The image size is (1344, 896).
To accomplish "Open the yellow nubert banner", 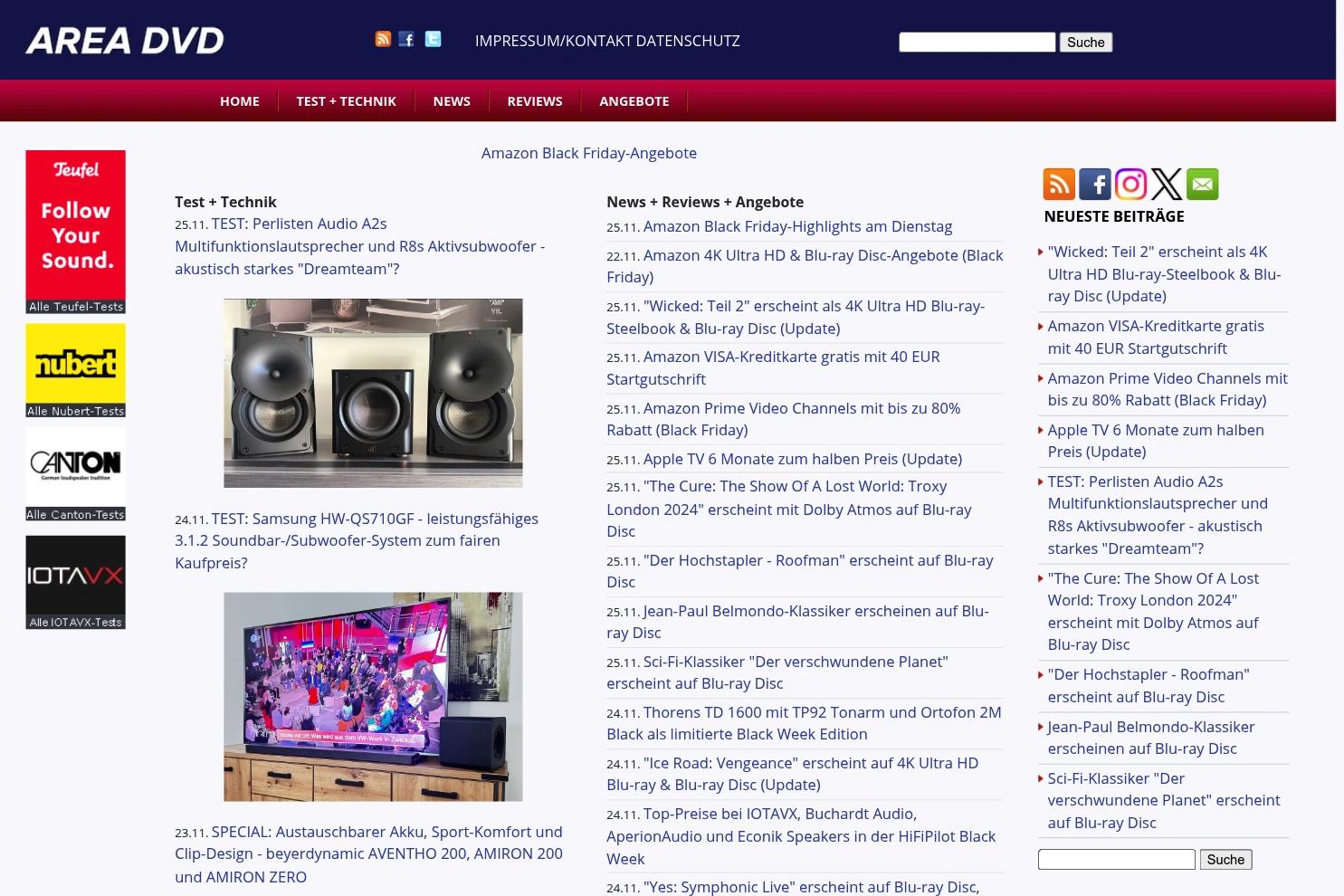I will pyautogui.click(x=75, y=370).
